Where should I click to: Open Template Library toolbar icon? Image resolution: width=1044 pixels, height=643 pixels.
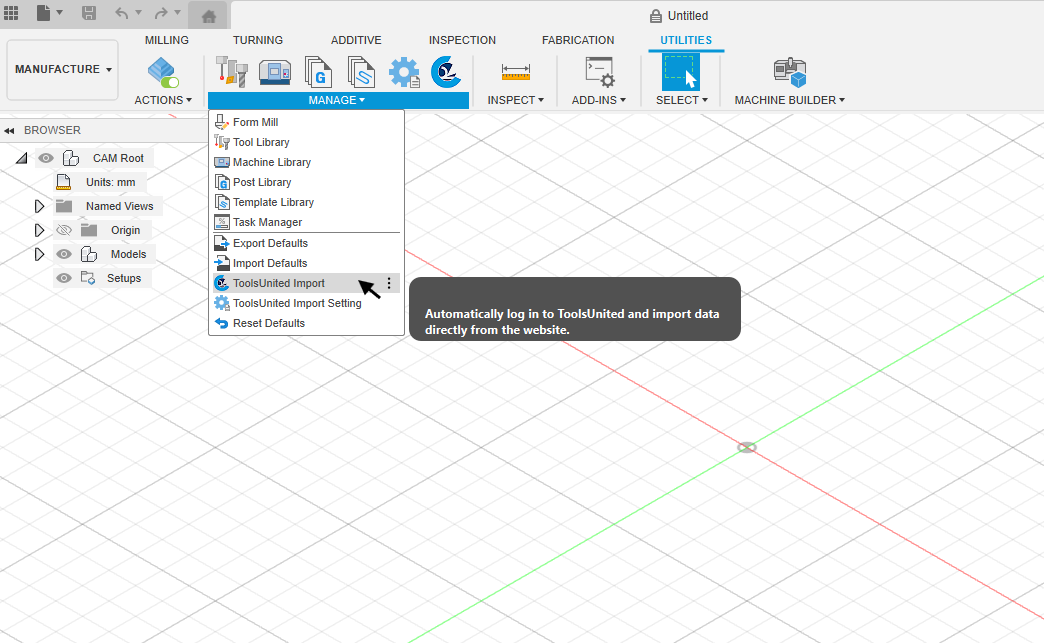(x=361, y=72)
